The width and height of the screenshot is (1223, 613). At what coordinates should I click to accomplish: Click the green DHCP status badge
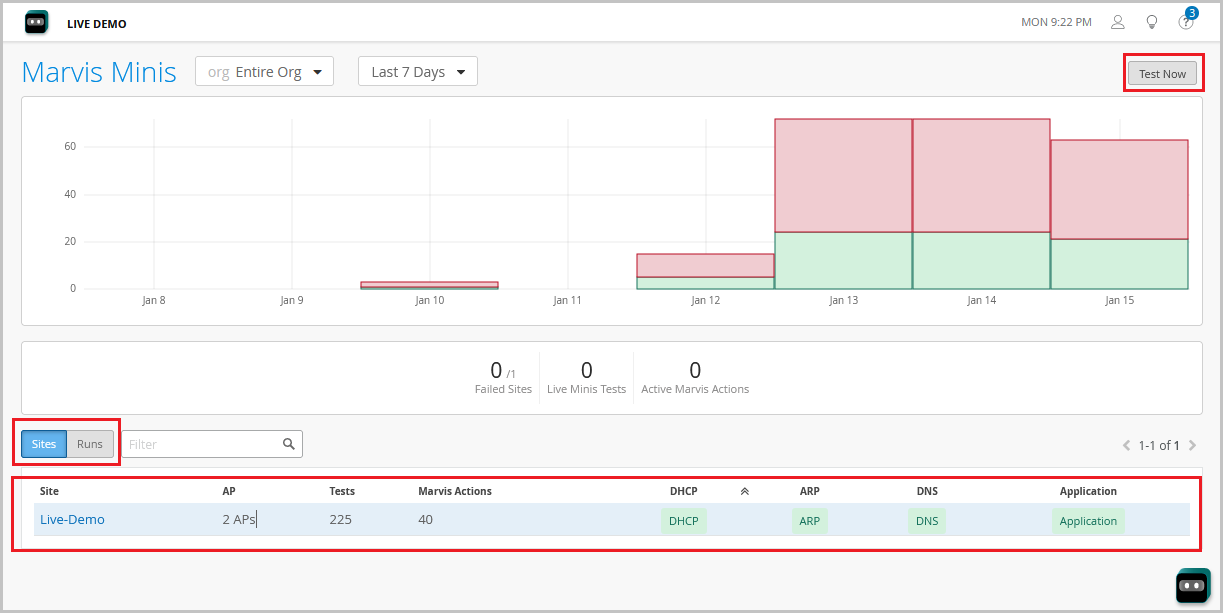click(683, 521)
